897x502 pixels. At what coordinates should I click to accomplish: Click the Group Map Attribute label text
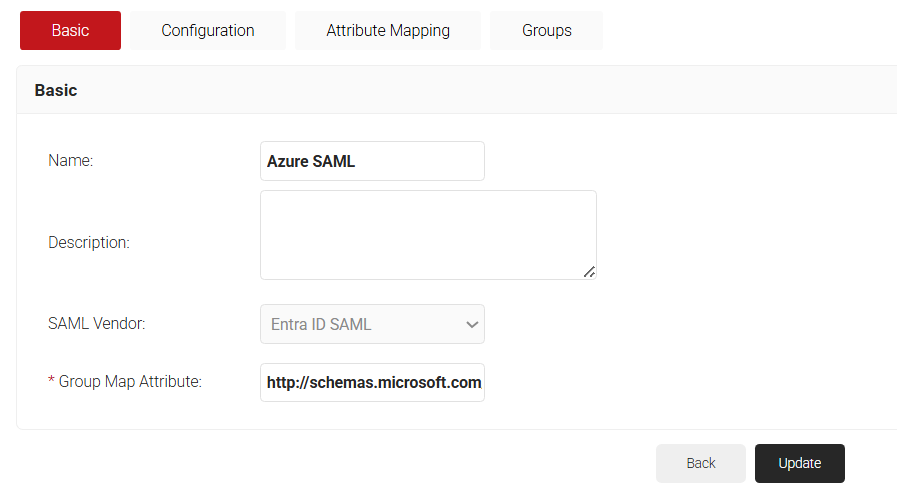[x=130, y=382]
